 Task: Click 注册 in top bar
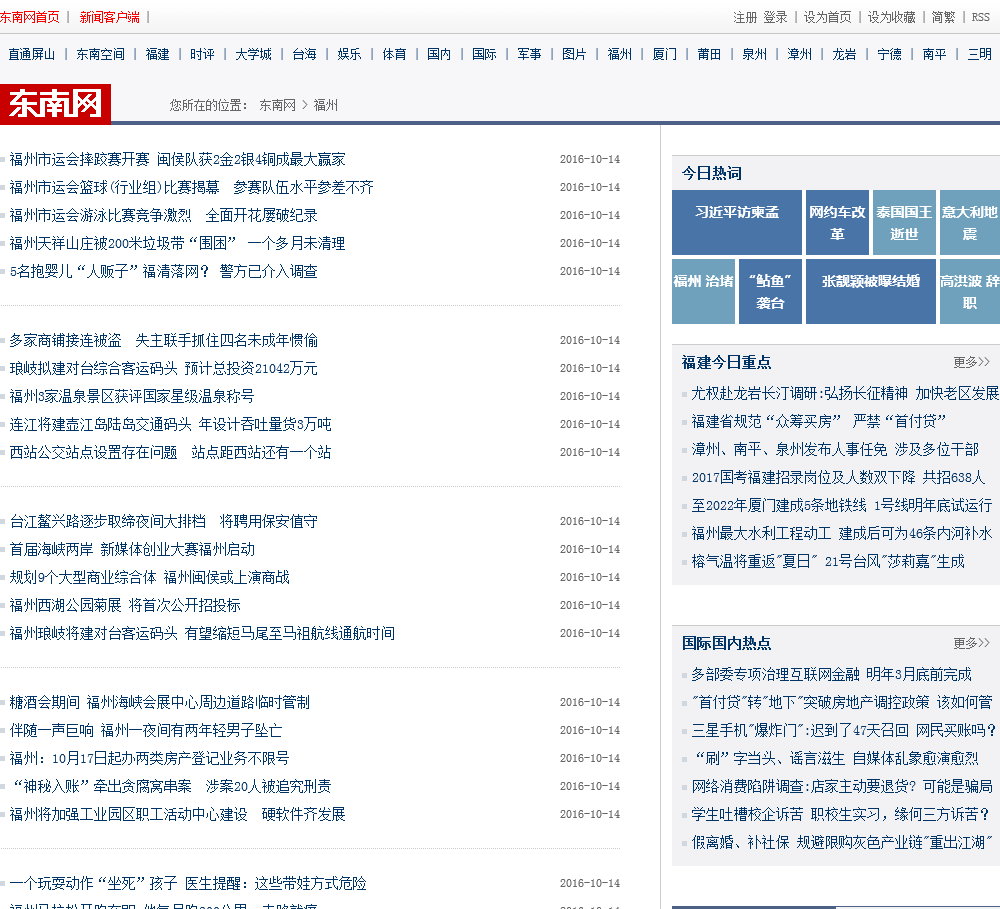[745, 17]
